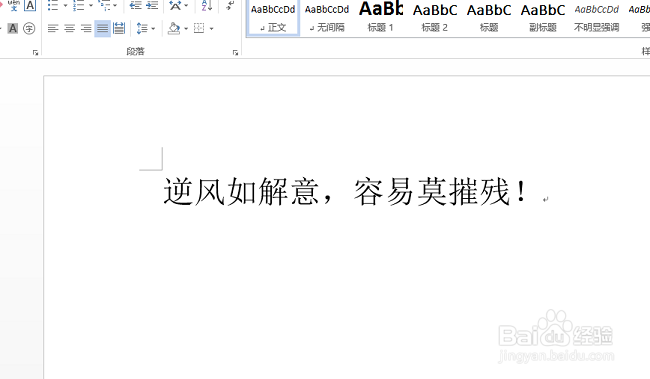Toggle the highlighted Justify alignment
Screen dimensions: 650x379
[x=102, y=29]
